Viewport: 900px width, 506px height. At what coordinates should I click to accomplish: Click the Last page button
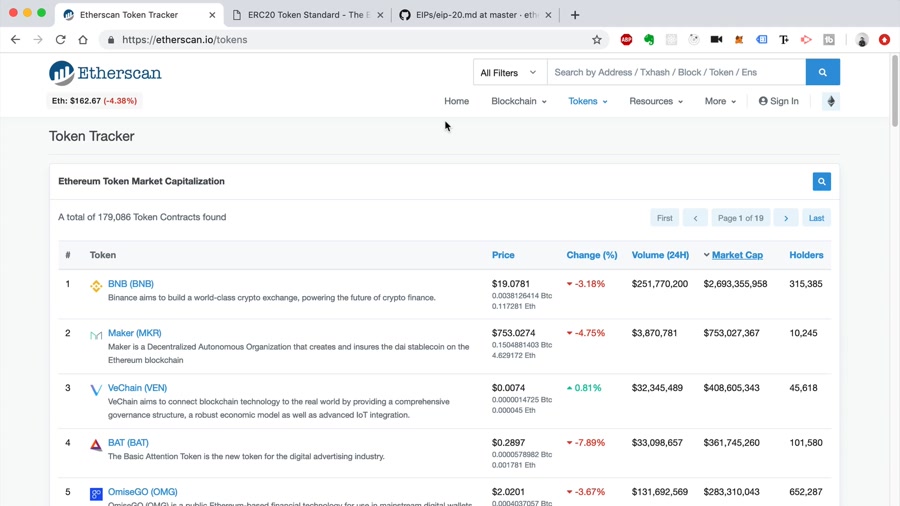816,218
